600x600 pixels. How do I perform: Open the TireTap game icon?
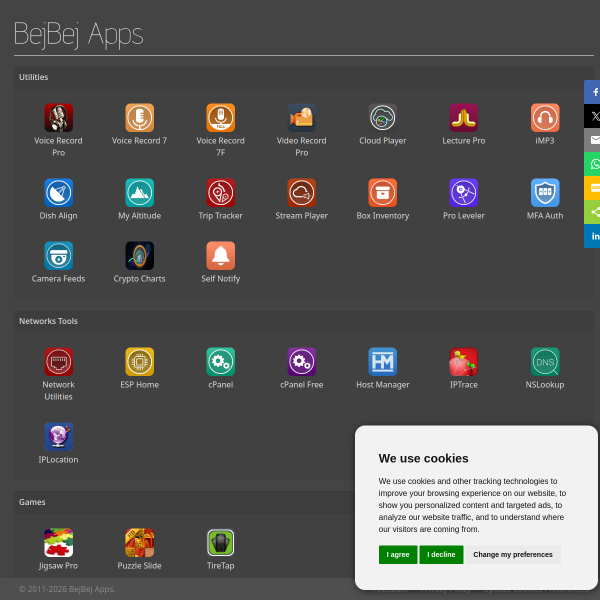click(221, 543)
